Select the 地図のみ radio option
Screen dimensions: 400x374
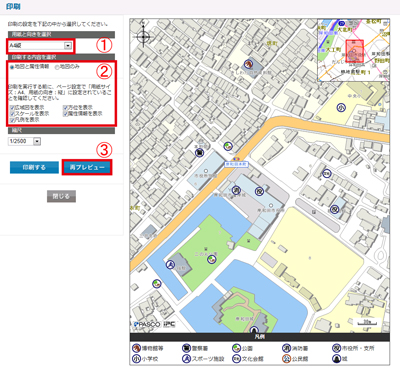click(x=57, y=67)
